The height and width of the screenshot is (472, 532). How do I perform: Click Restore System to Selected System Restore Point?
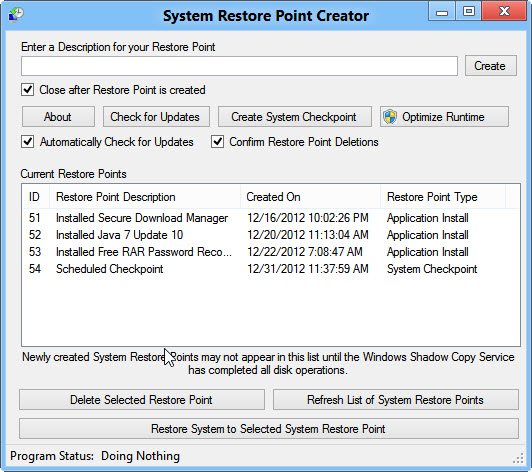pyautogui.click(x=269, y=429)
